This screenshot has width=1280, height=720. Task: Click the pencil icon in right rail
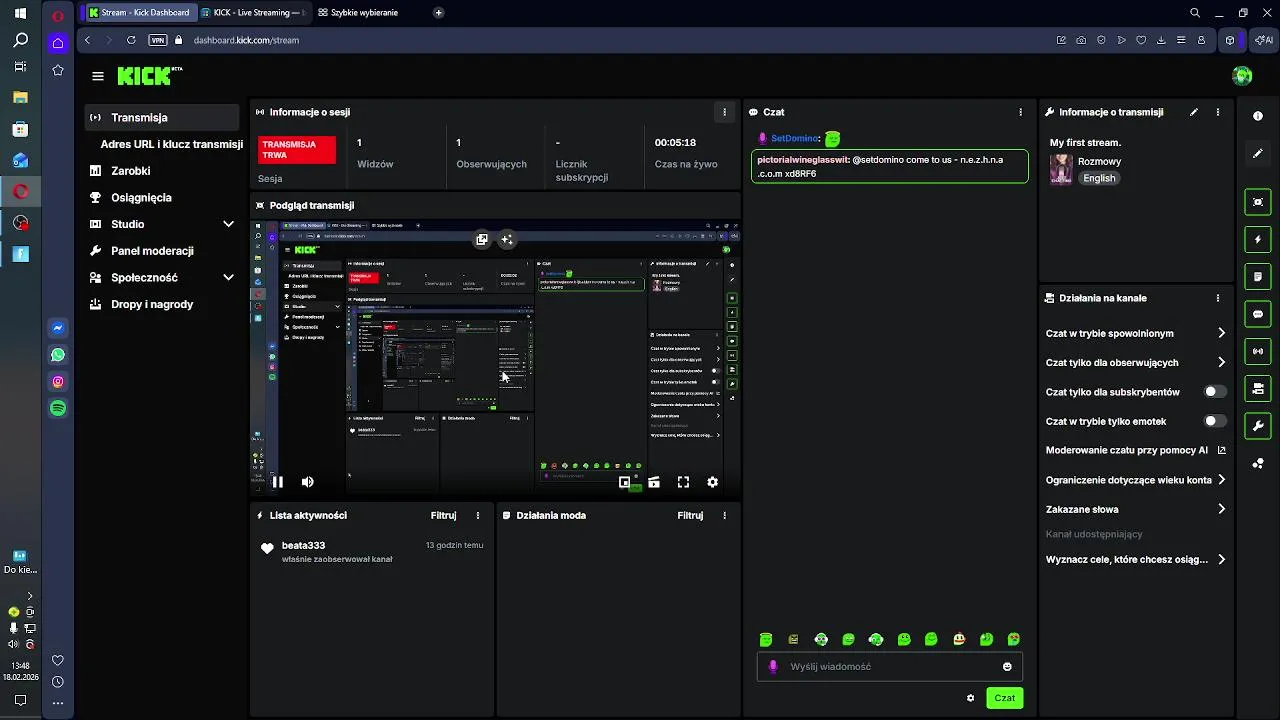point(1258,154)
